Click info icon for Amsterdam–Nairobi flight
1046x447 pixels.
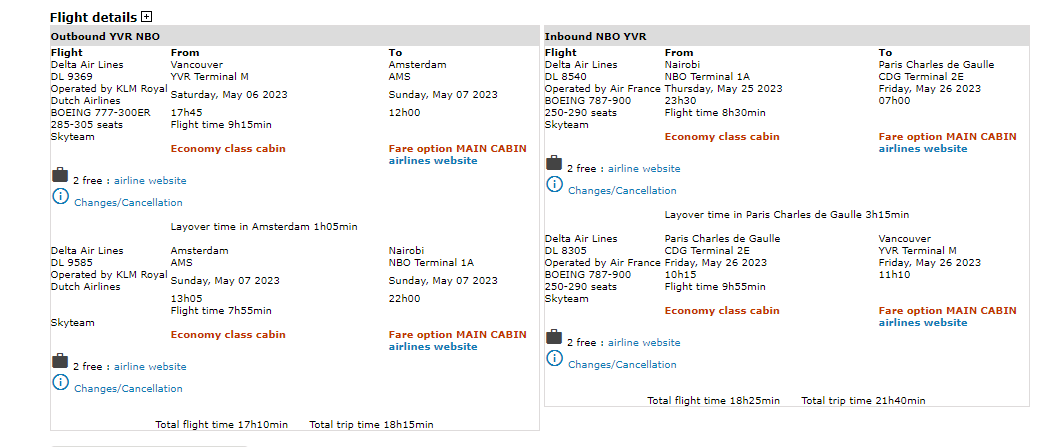(x=60, y=382)
